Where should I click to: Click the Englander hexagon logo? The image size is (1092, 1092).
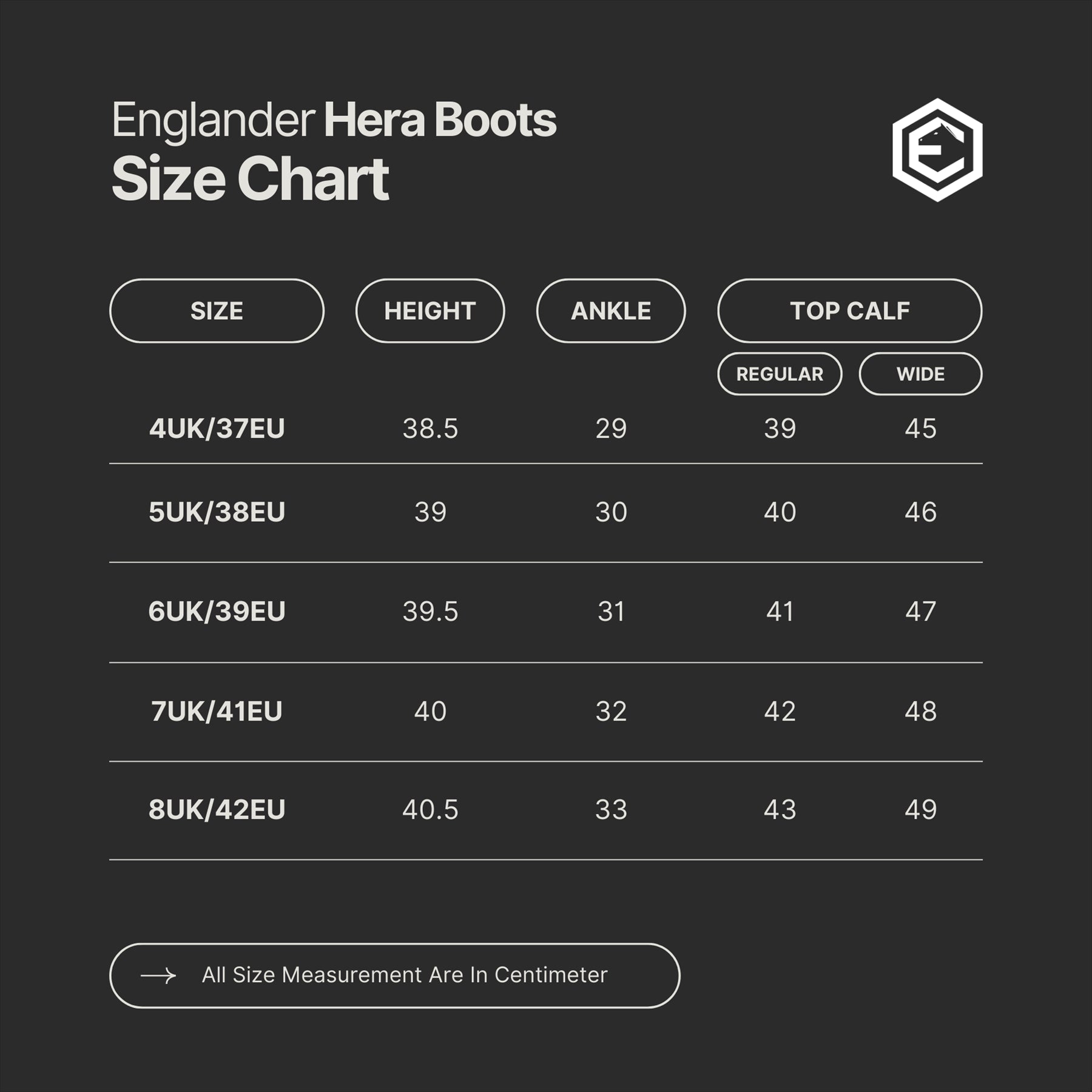tap(937, 150)
